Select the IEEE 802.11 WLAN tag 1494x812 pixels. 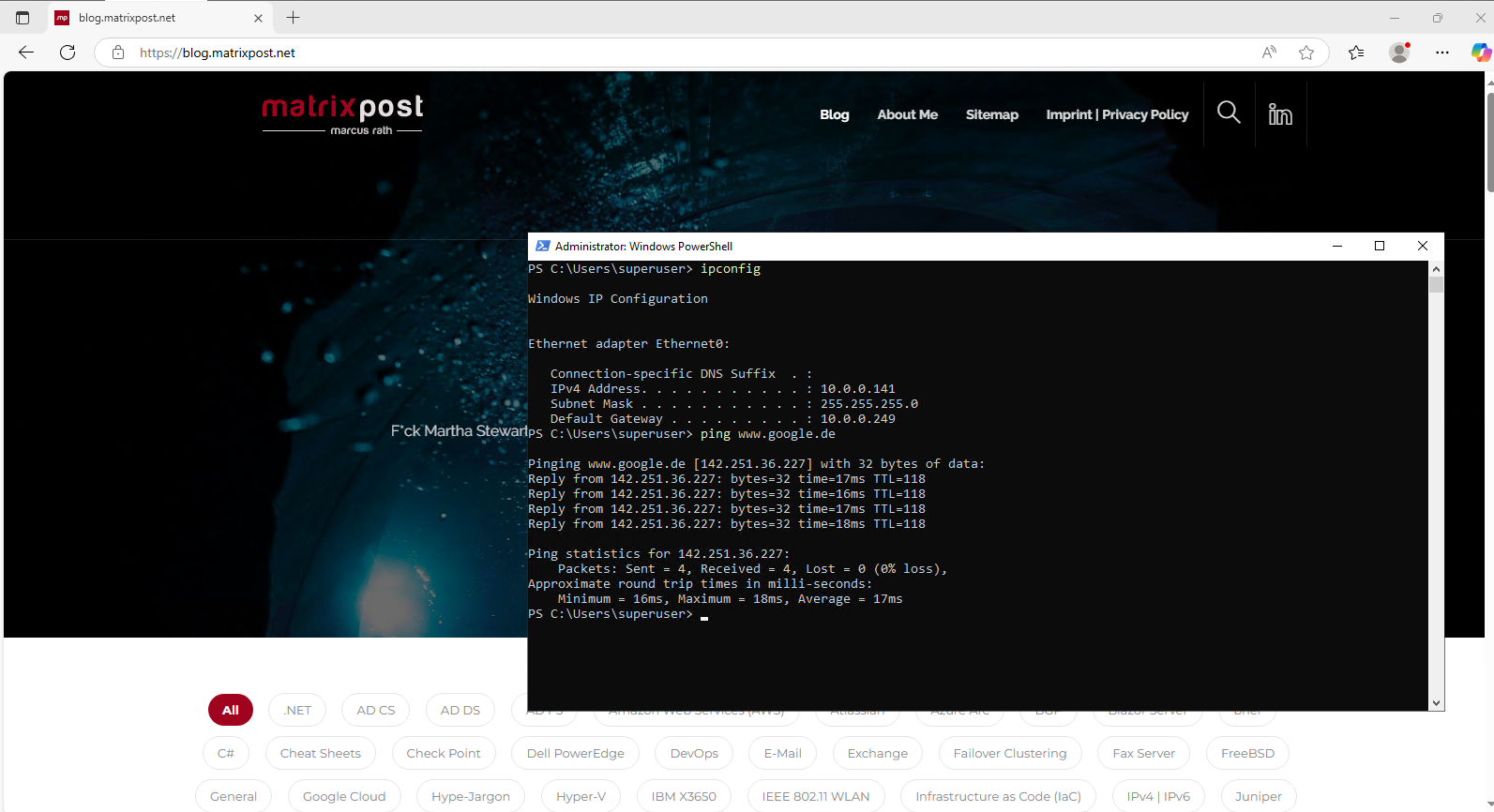816,796
